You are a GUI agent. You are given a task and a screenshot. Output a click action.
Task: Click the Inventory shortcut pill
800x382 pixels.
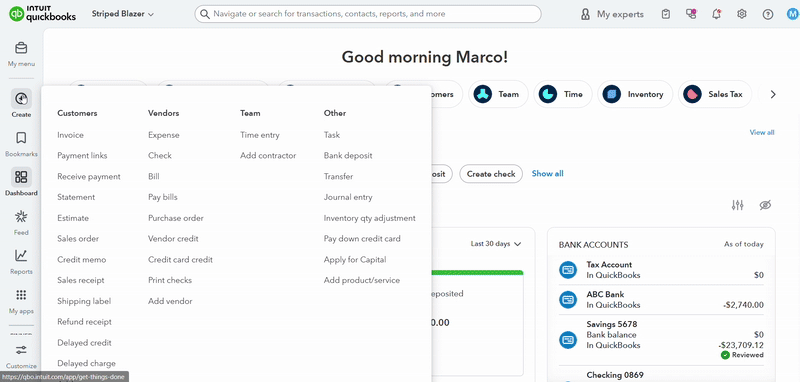pos(635,94)
